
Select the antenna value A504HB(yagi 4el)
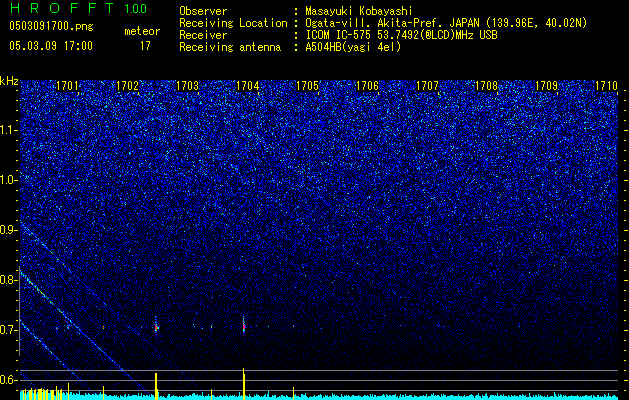click(353, 47)
